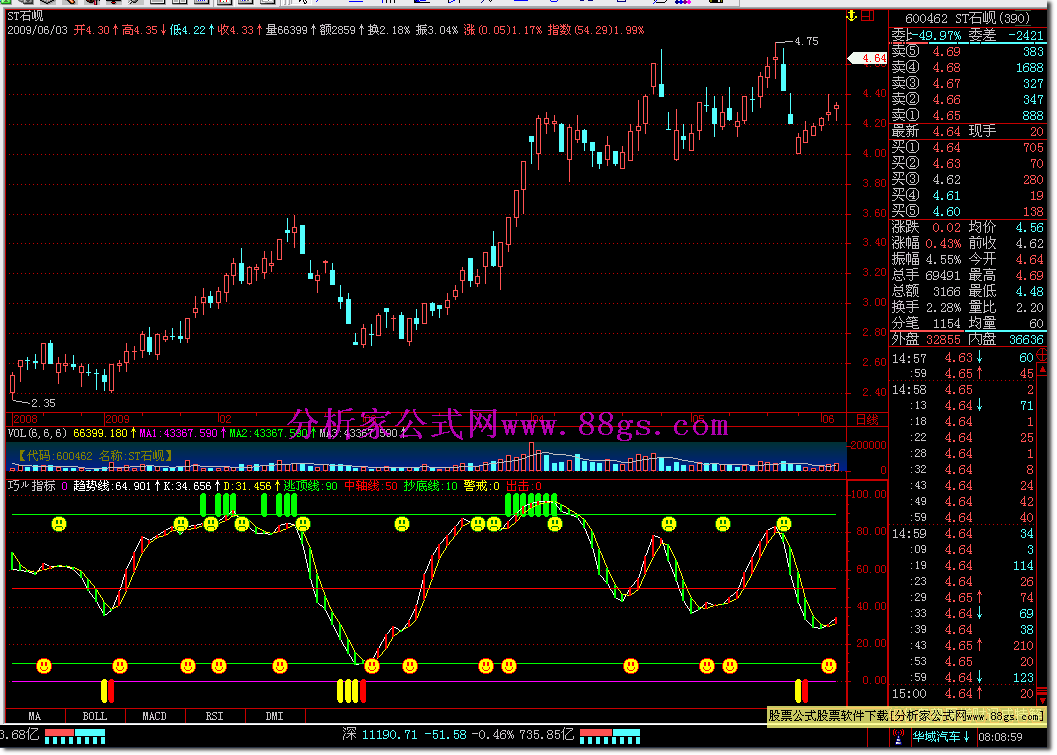Switch to the DMI indicator tab
1057x755 pixels.
point(274,716)
